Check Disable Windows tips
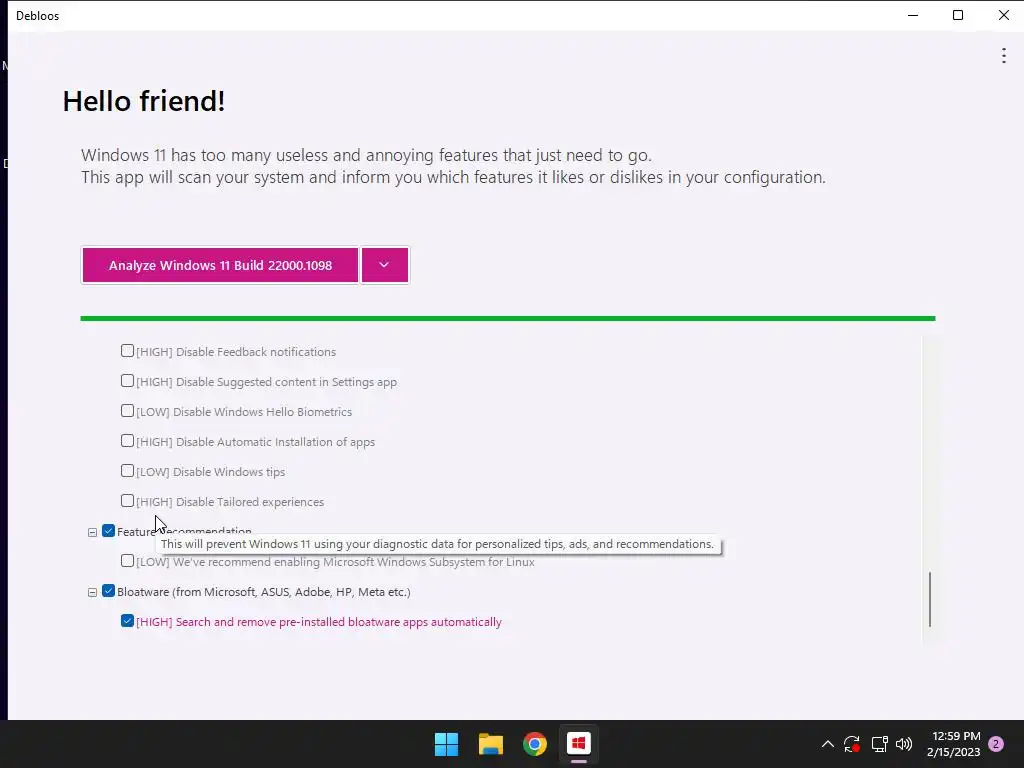 [x=127, y=472]
